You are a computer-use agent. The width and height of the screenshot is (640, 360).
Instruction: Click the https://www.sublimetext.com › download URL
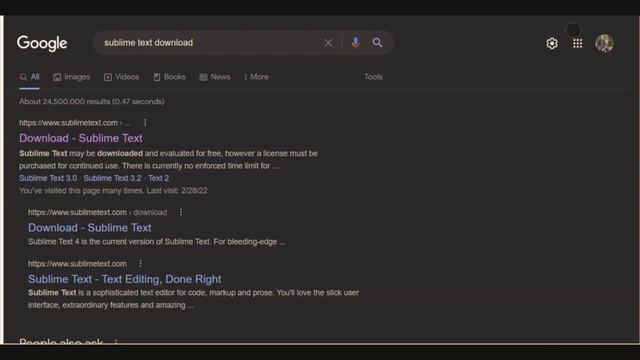(97, 212)
